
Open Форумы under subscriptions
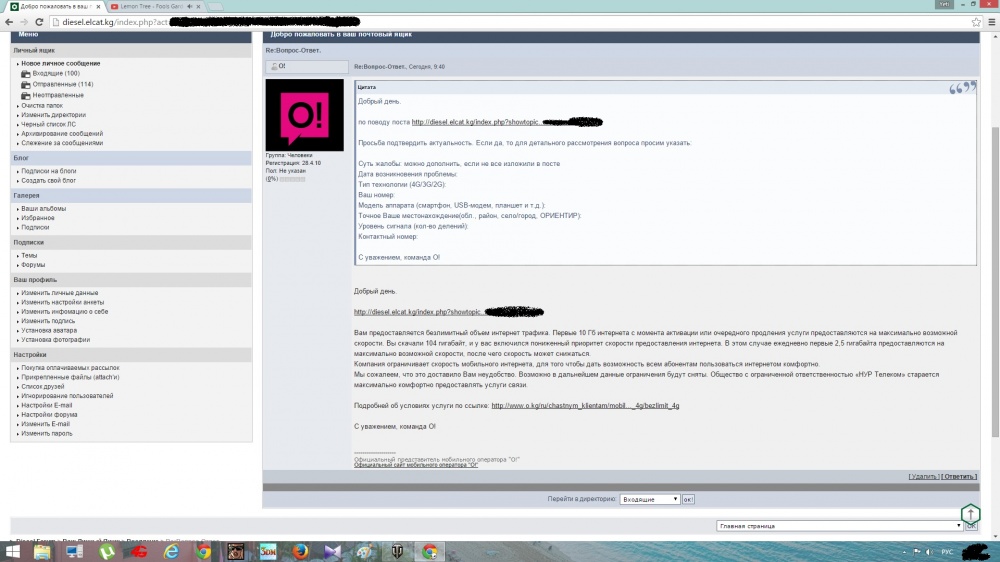click(33, 265)
